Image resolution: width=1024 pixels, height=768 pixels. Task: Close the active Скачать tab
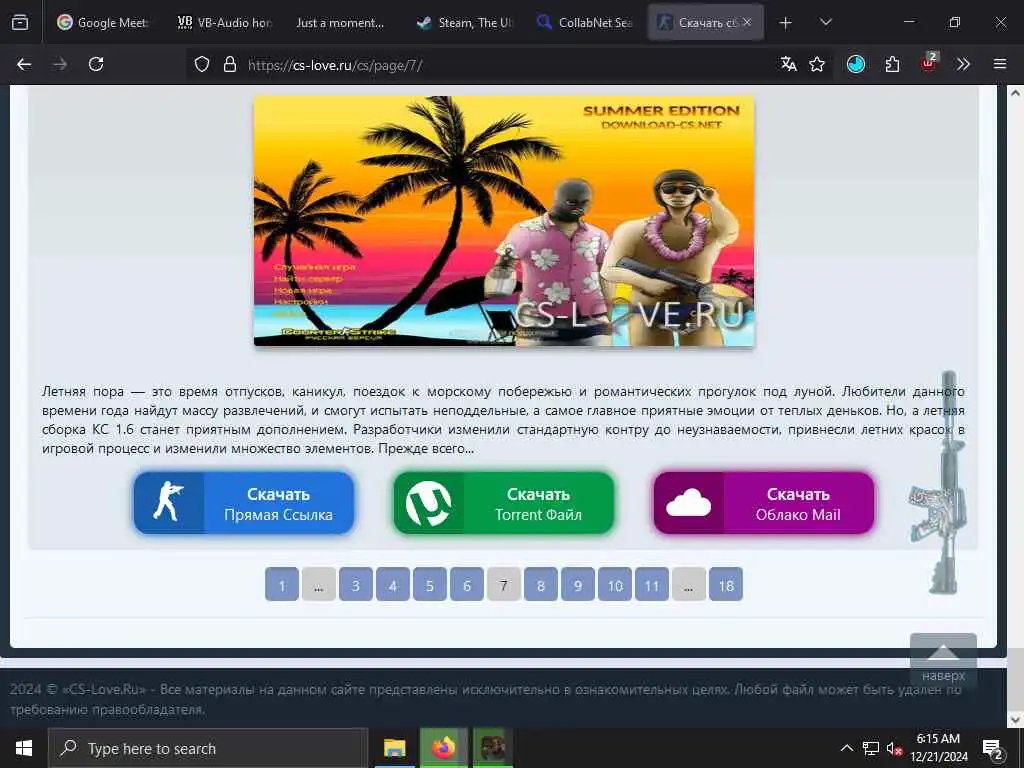pyautogui.click(x=747, y=22)
